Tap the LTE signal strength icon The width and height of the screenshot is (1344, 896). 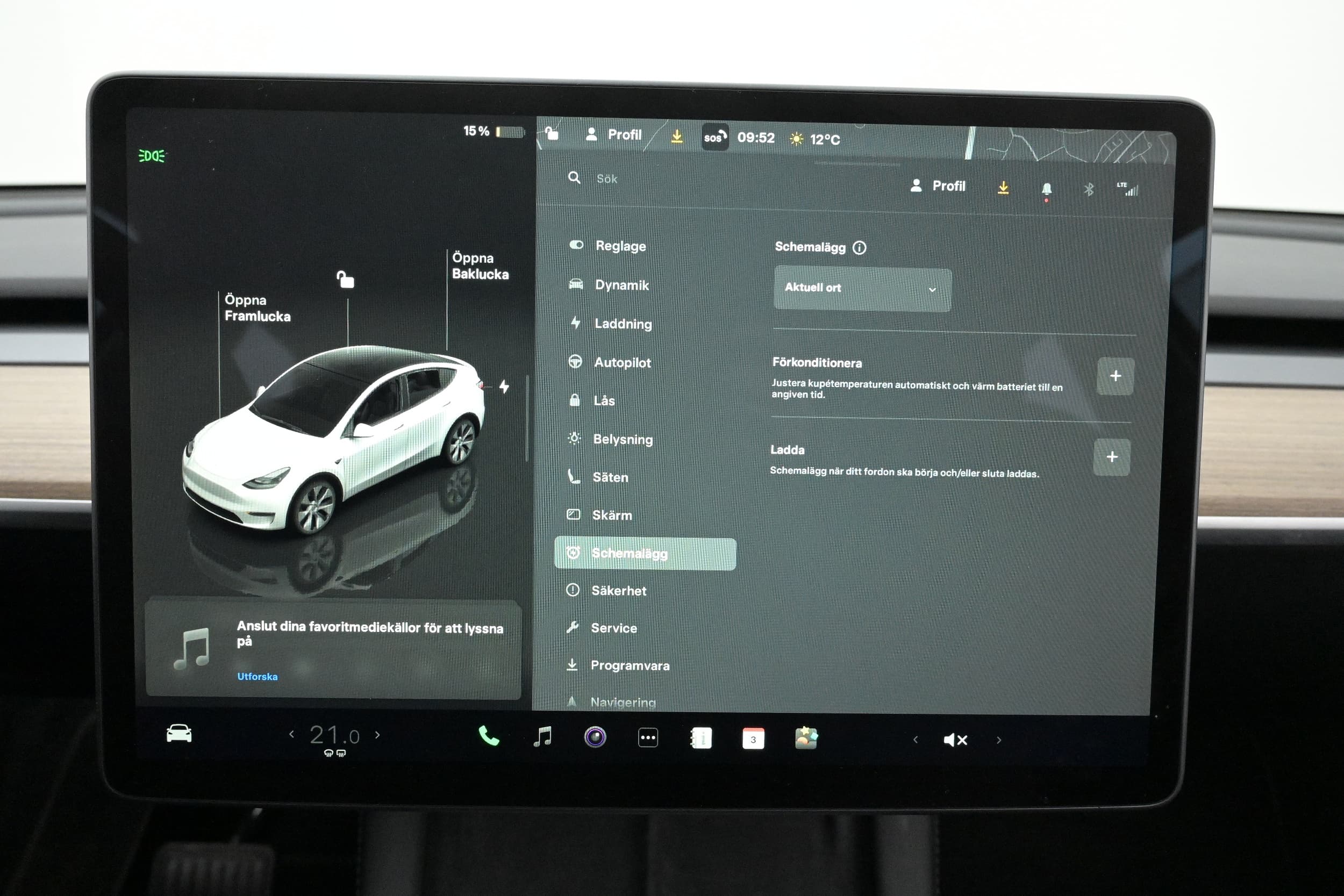(x=1127, y=189)
